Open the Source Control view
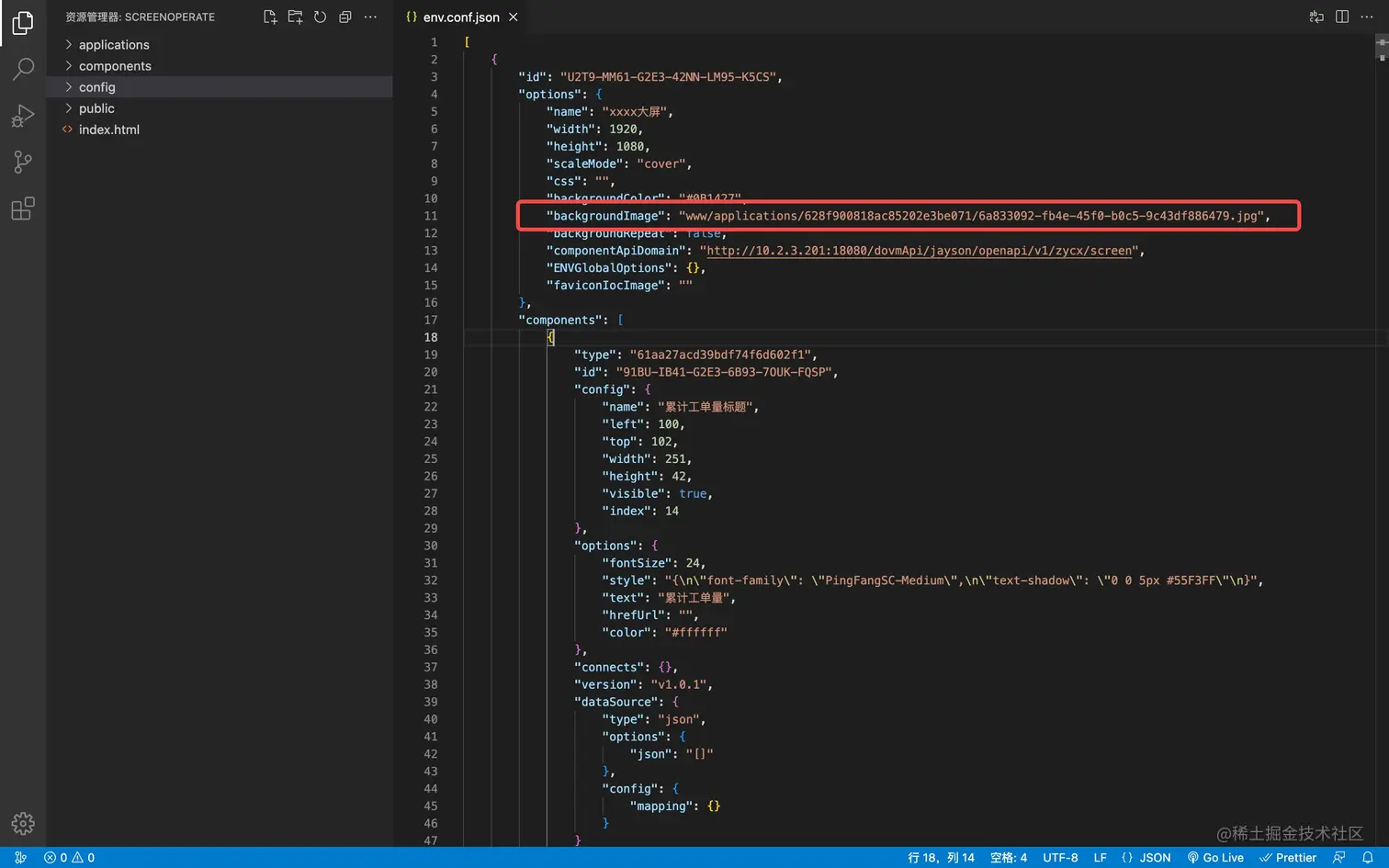The width and height of the screenshot is (1389, 868). (x=23, y=163)
